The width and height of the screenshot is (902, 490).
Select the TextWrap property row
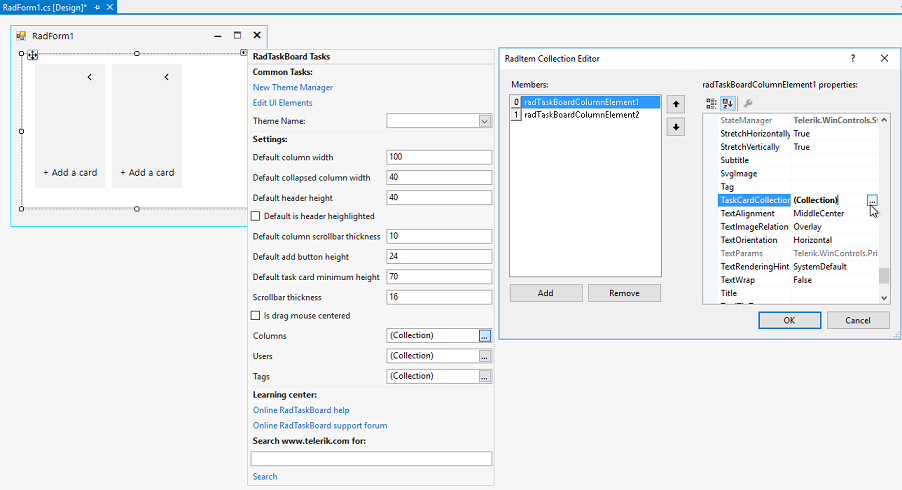coord(798,280)
